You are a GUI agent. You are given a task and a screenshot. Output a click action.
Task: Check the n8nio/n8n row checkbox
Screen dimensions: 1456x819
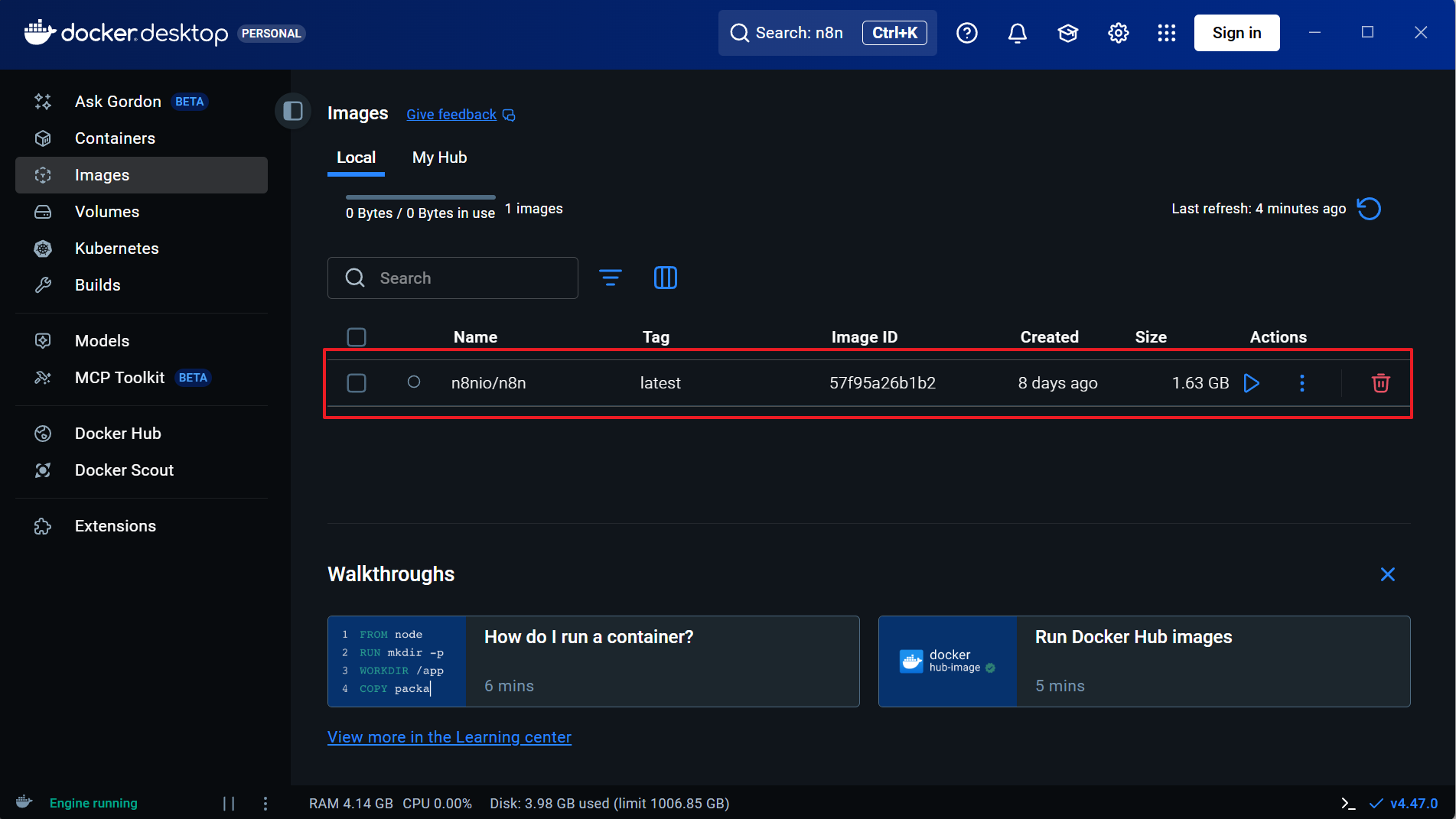pyautogui.click(x=357, y=383)
